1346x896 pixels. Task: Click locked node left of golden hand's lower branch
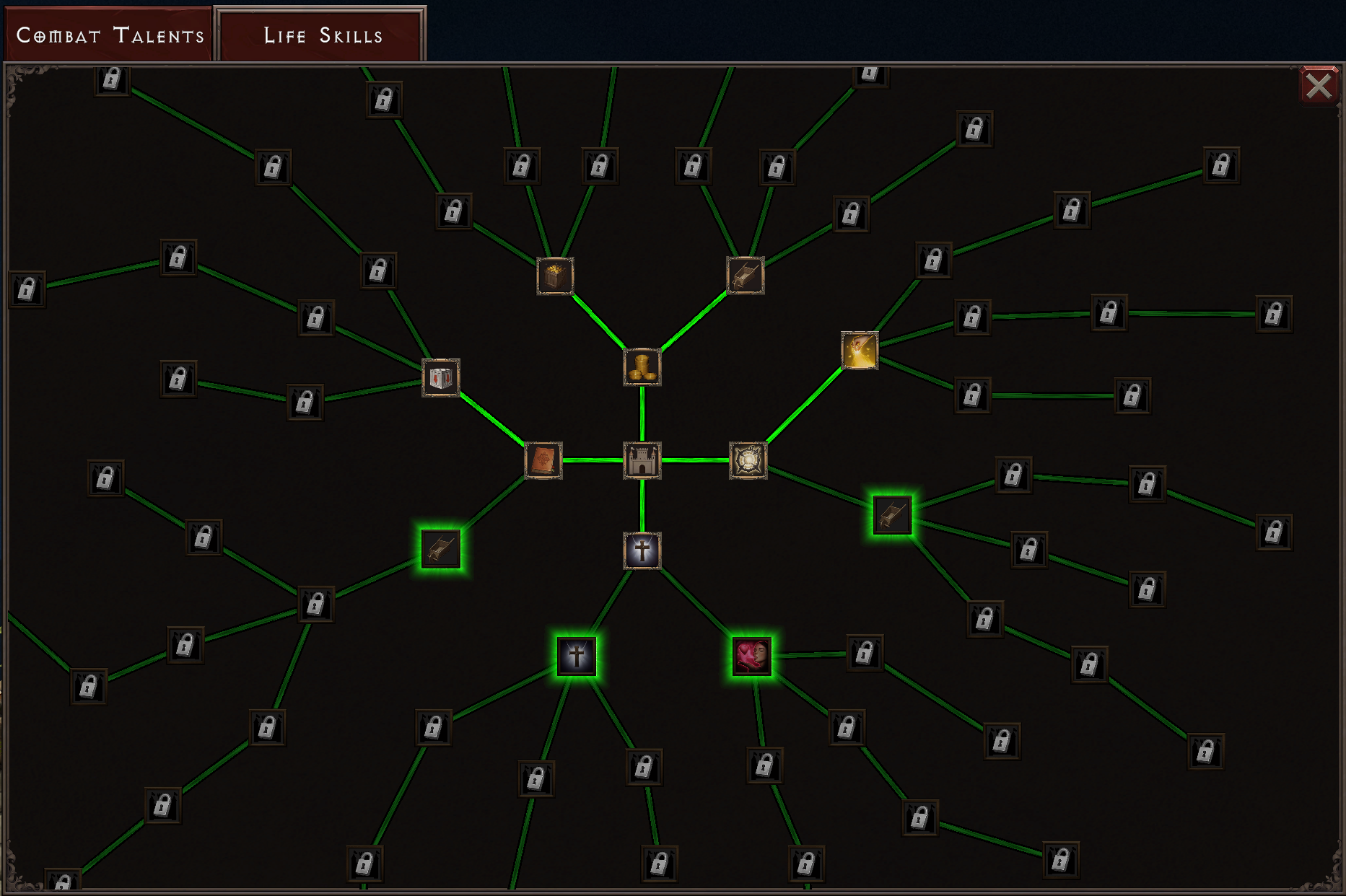pos(972,395)
